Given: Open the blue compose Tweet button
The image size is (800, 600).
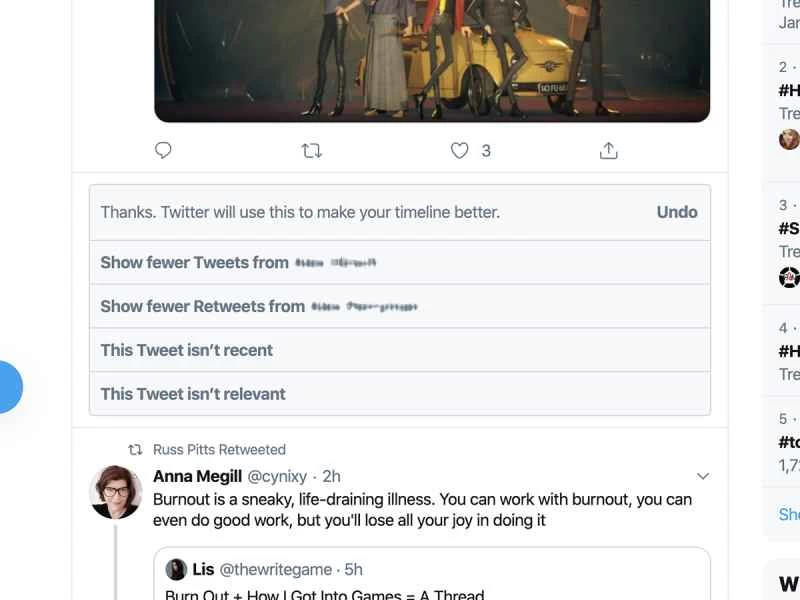Looking at the screenshot, I should click(x=8, y=387).
